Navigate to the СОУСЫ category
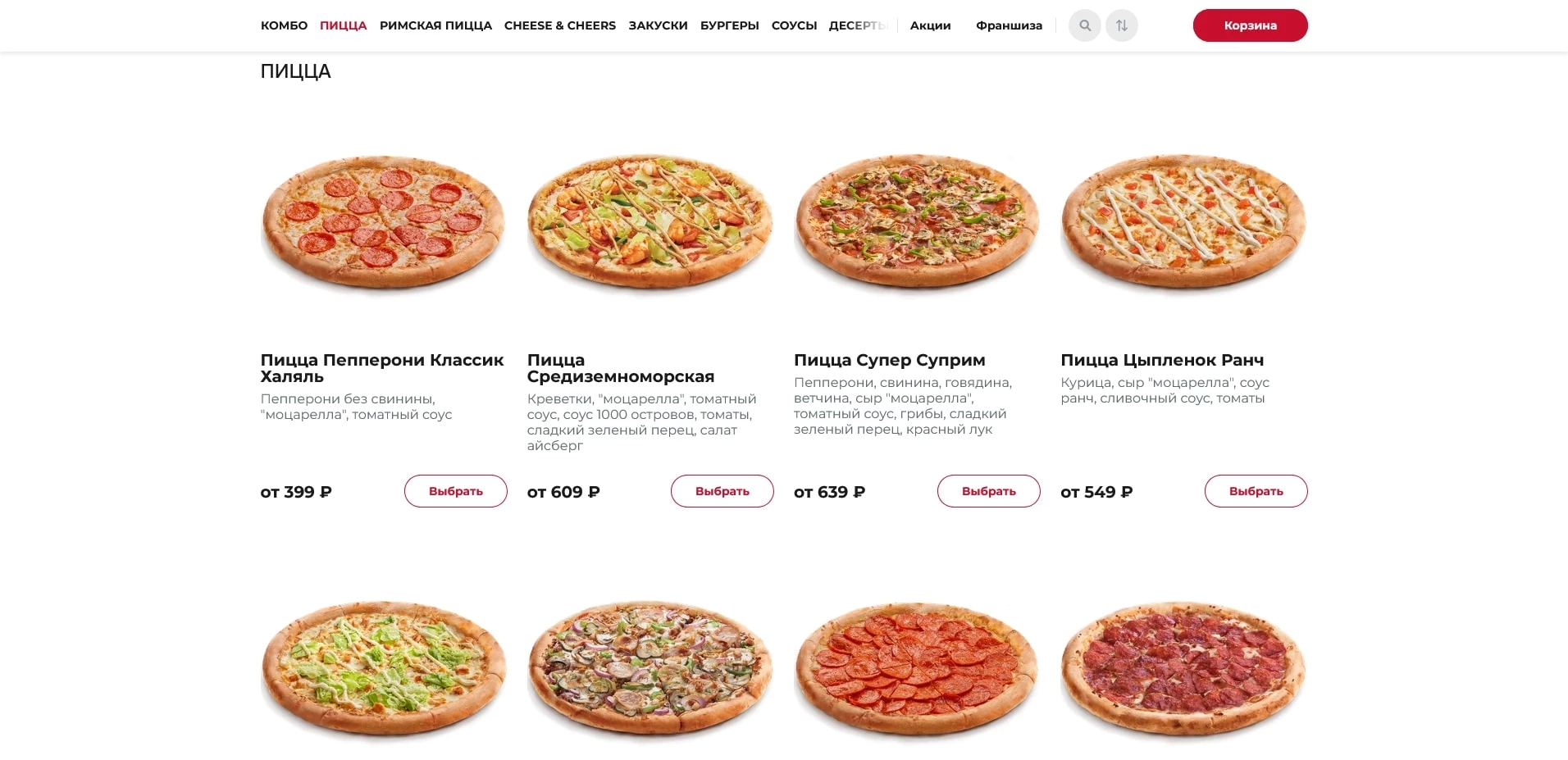Screen dimensions: 1568x760 click(794, 25)
